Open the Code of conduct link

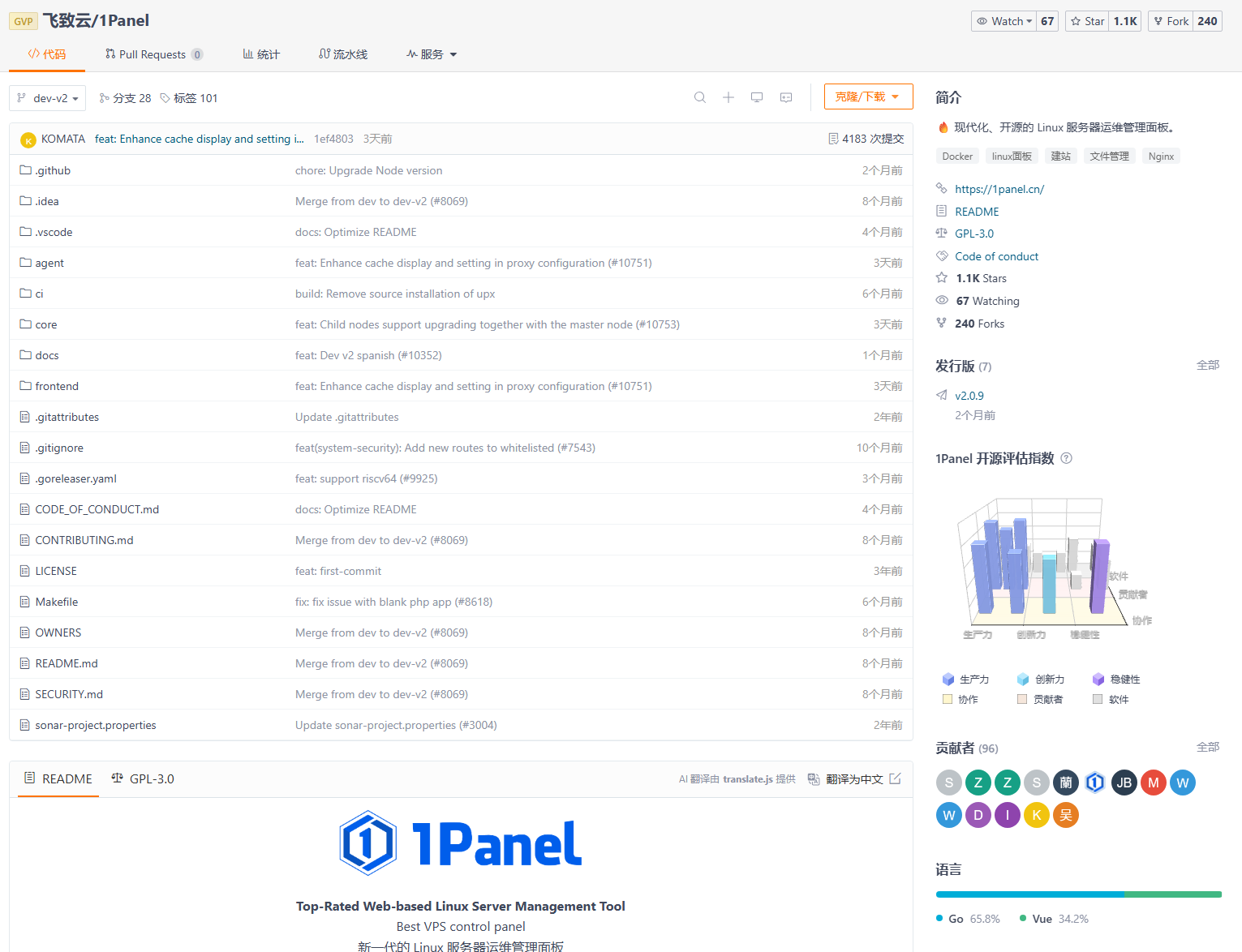click(996, 256)
